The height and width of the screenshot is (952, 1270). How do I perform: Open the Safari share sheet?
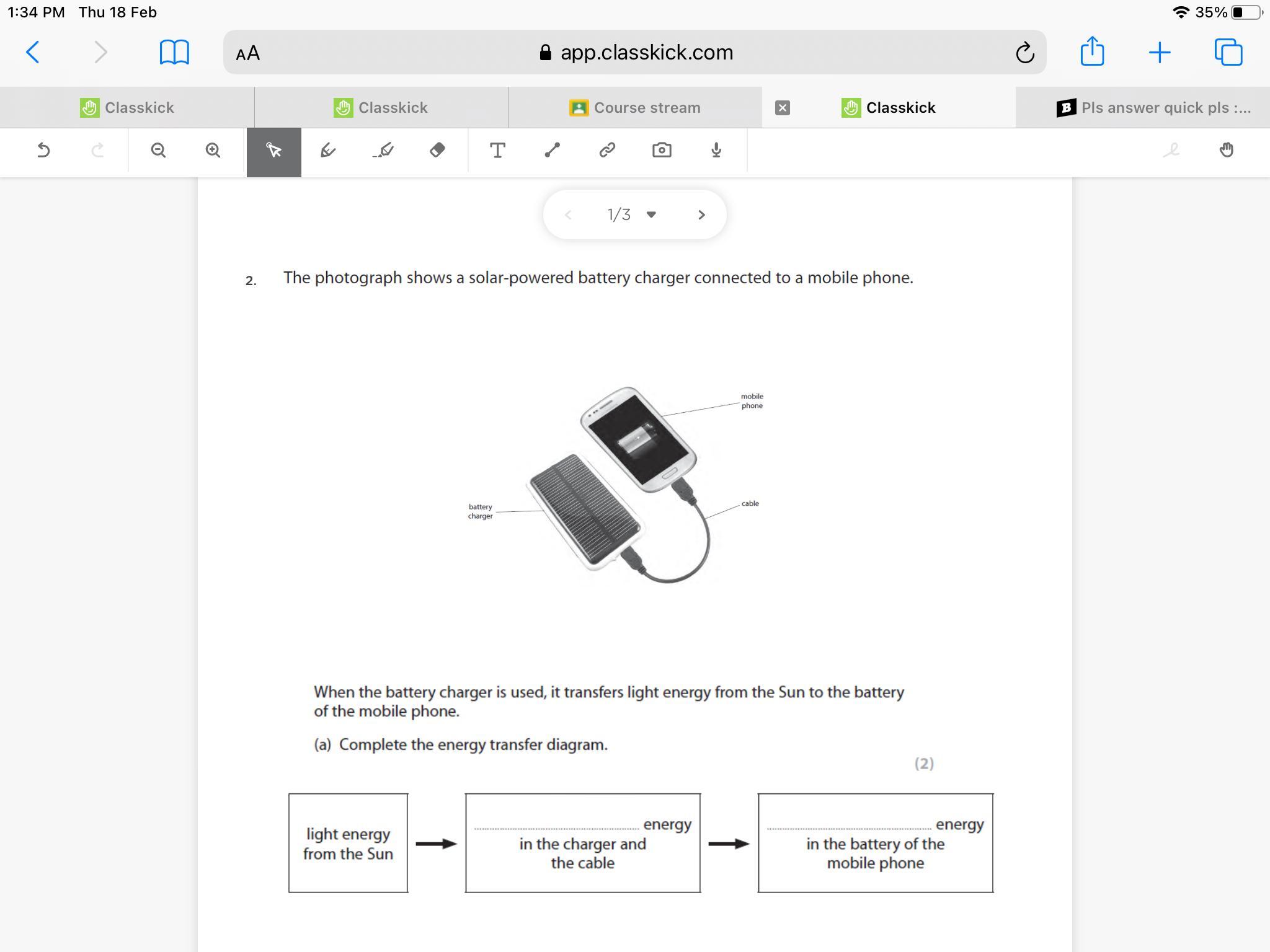[x=1092, y=51]
